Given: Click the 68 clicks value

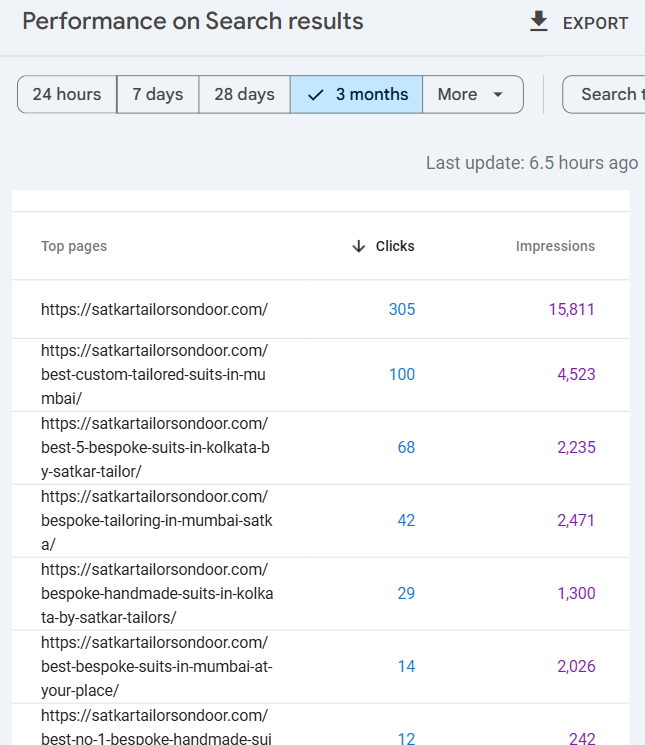Looking at the screenshot, I should pos(406,447).
